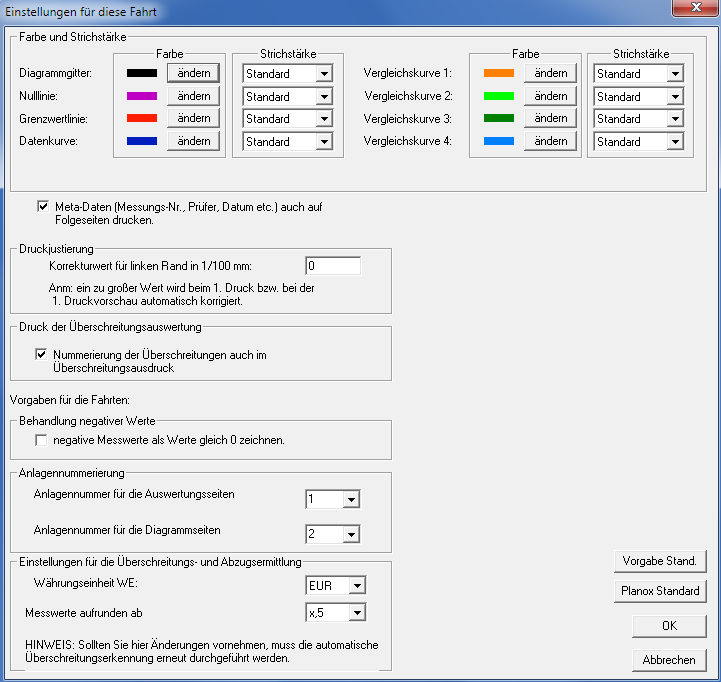The width and height of the screenshot is (721, 682).
Task: Click the green Vergleichskurve 2 color swatch
Action: 498,96
